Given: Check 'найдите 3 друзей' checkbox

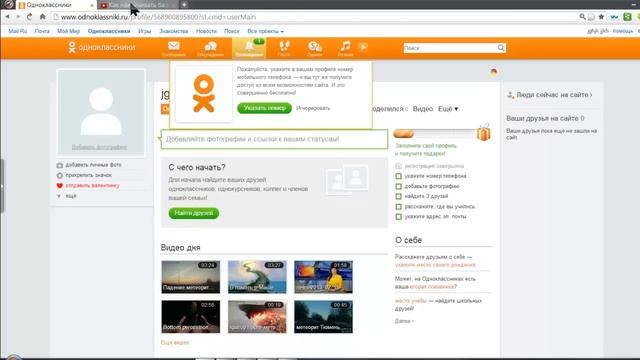Looking at the screenshot, I should 398,196.
